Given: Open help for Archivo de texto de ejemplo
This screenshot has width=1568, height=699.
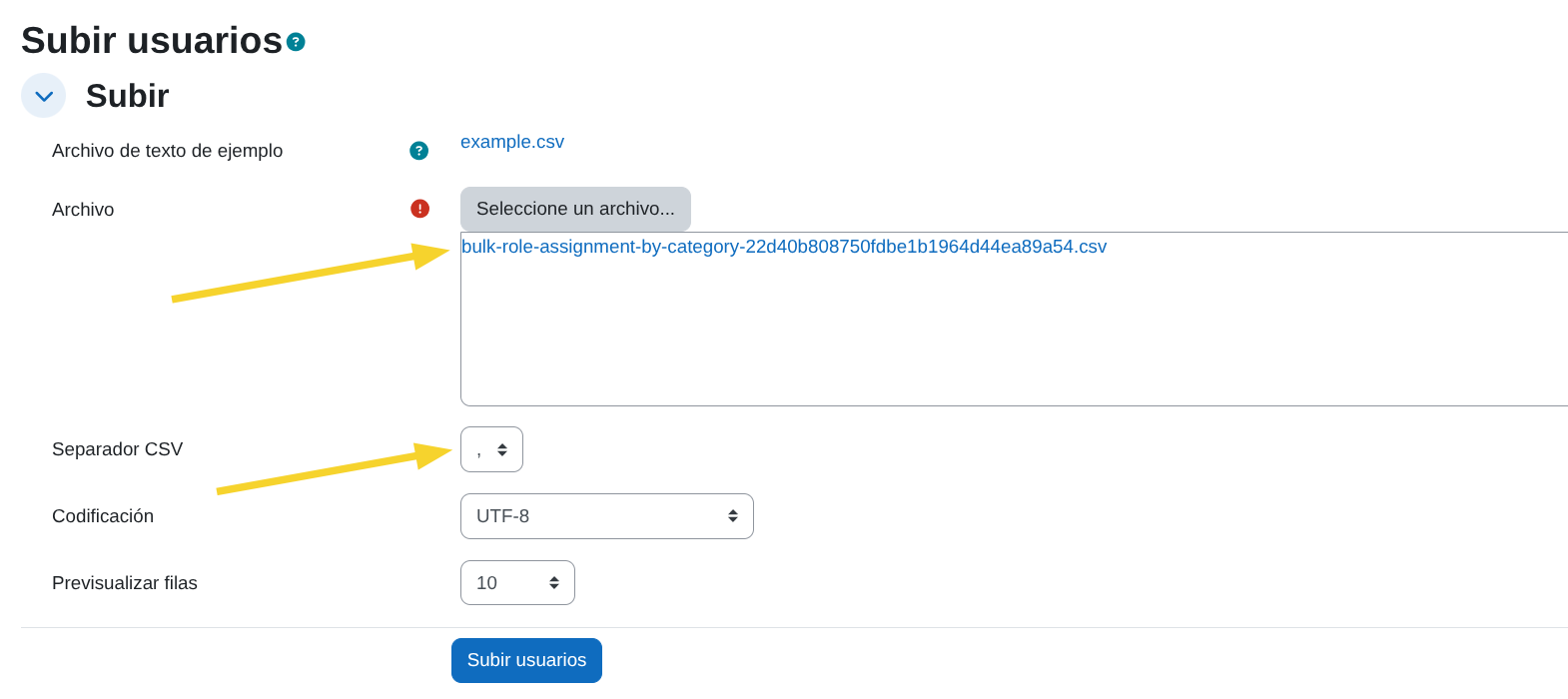Looking at the screenshot, I should coord(418,151).
